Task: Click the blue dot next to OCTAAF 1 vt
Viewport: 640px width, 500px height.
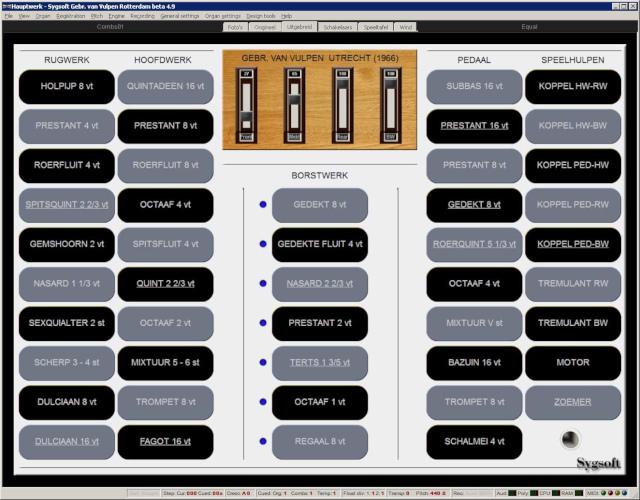Action: coord(263,402)
